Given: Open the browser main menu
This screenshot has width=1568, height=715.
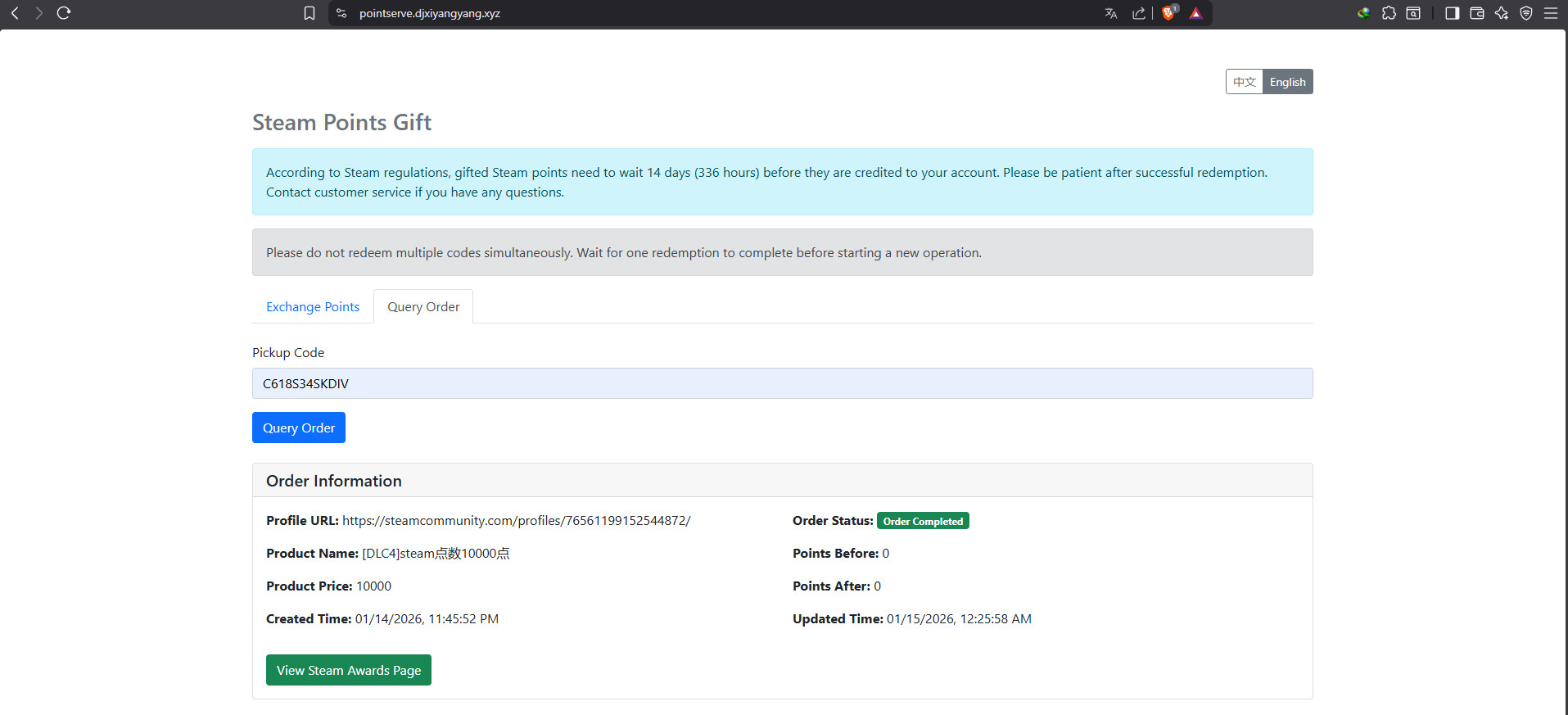Looking at the screenshot, I should (x=1551, y=13).
